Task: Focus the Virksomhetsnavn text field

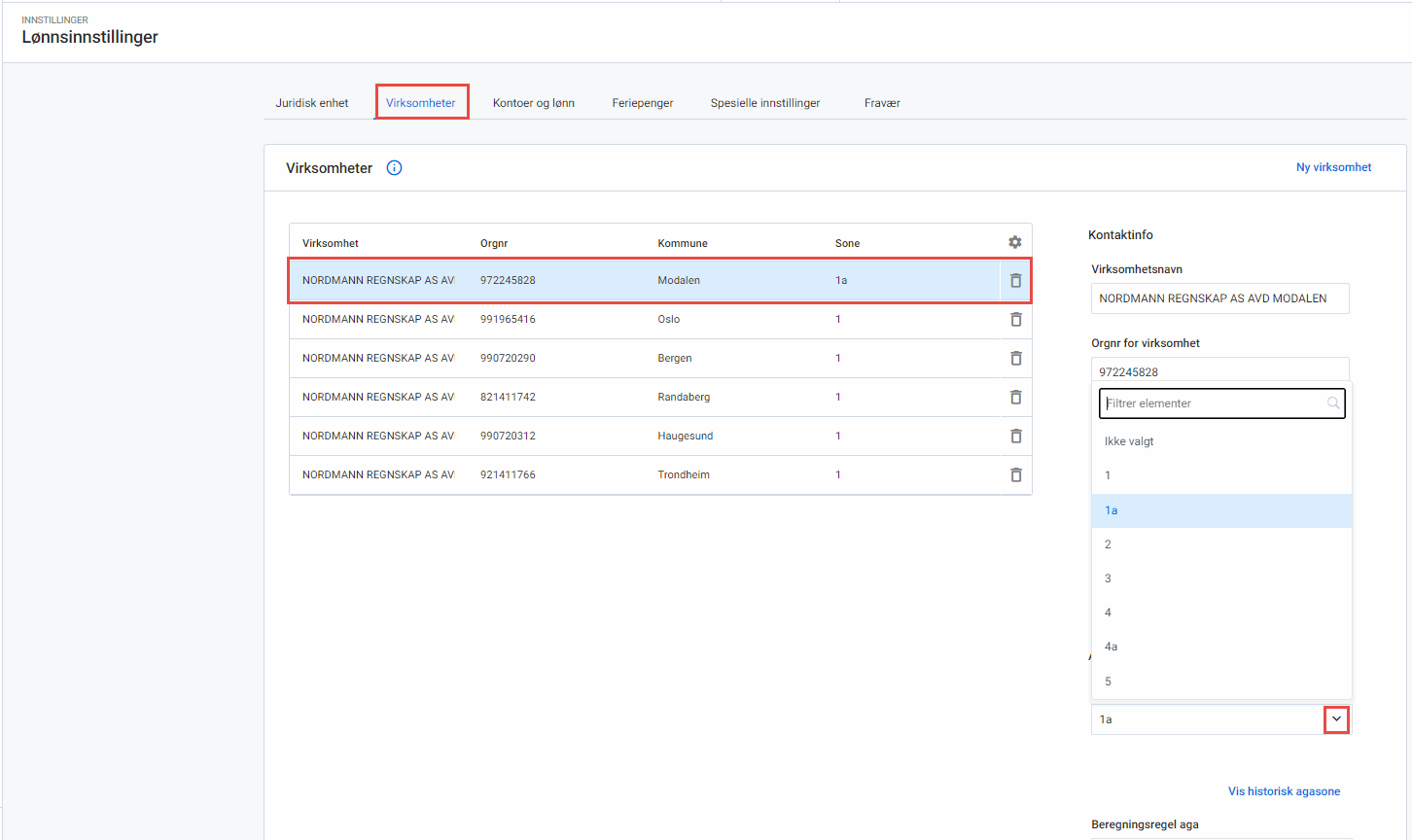Action: click(x=1219, y=298)
